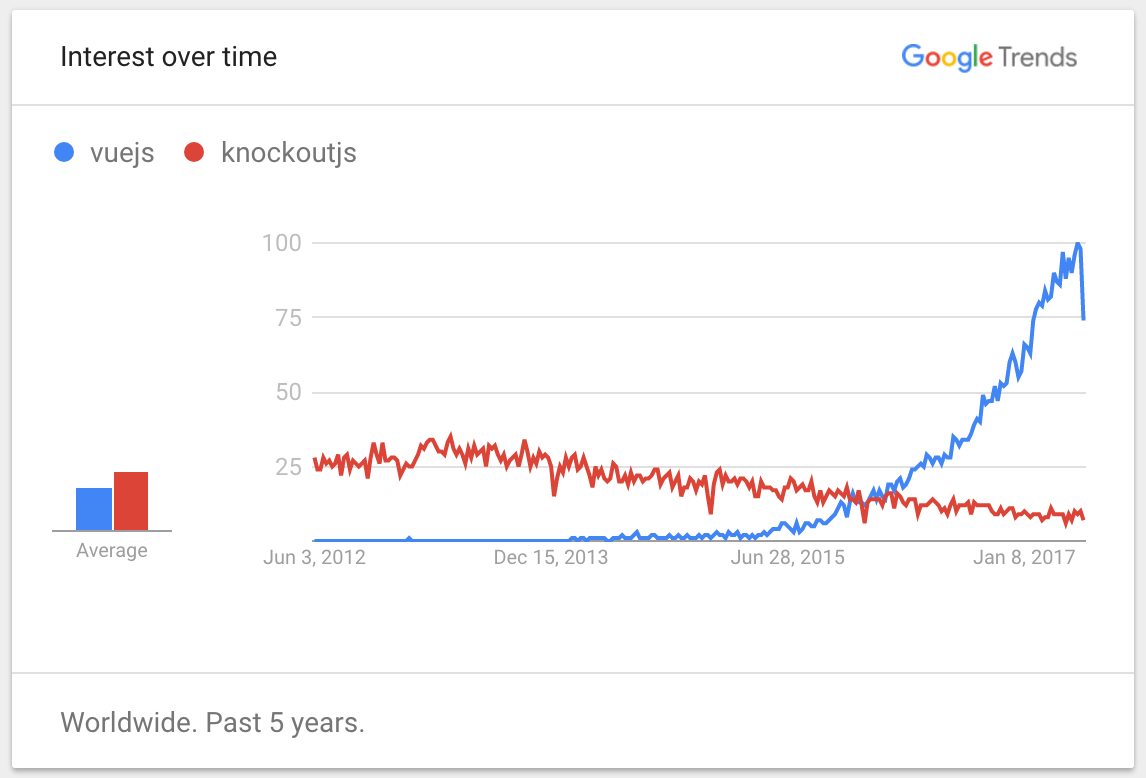
Task: Click the peak of the vuejs line
Action: point(1077,244)
